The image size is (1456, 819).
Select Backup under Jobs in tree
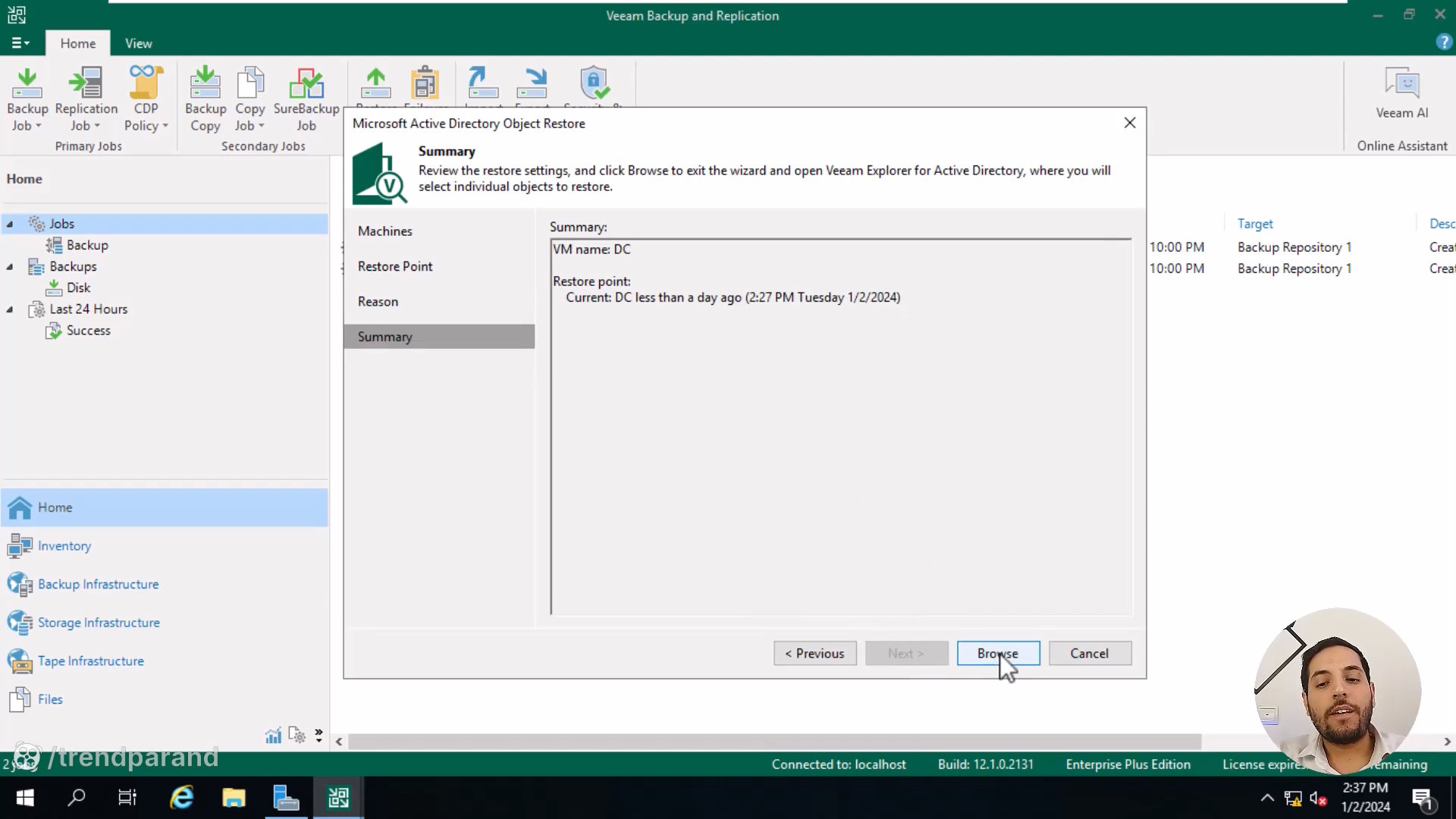coord(87,245)
